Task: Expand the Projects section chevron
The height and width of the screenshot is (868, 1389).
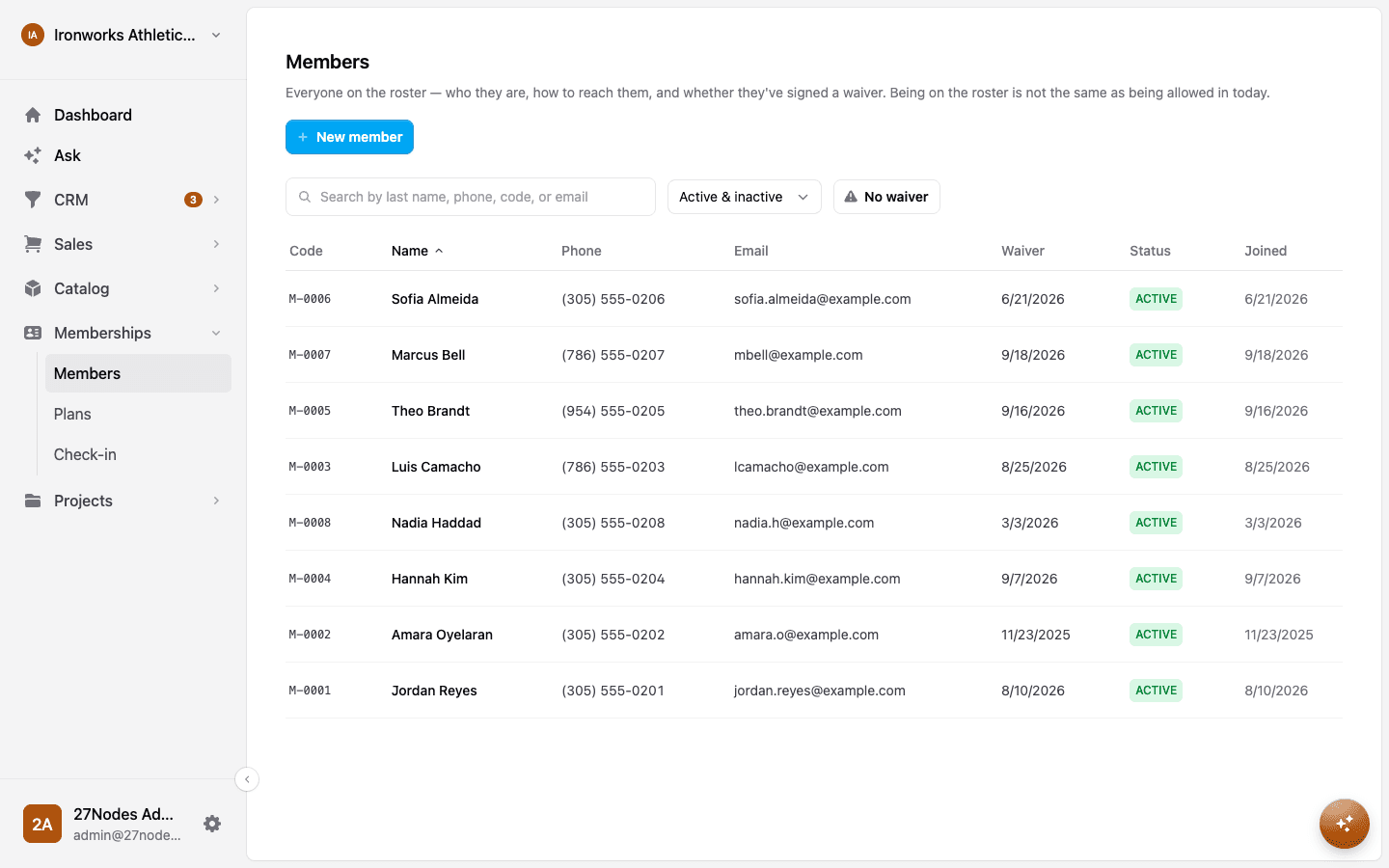Action: click(216, 501)
